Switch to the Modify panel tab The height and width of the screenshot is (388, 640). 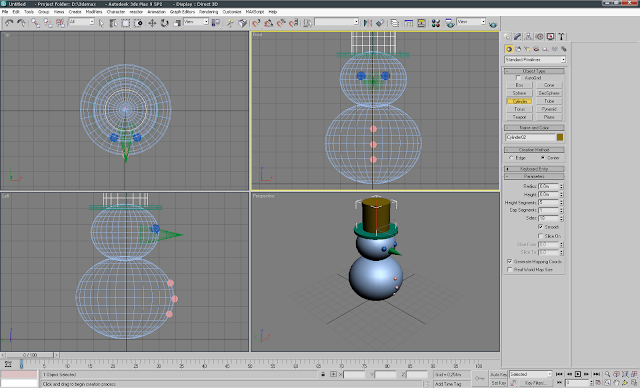tap(517, 36)
